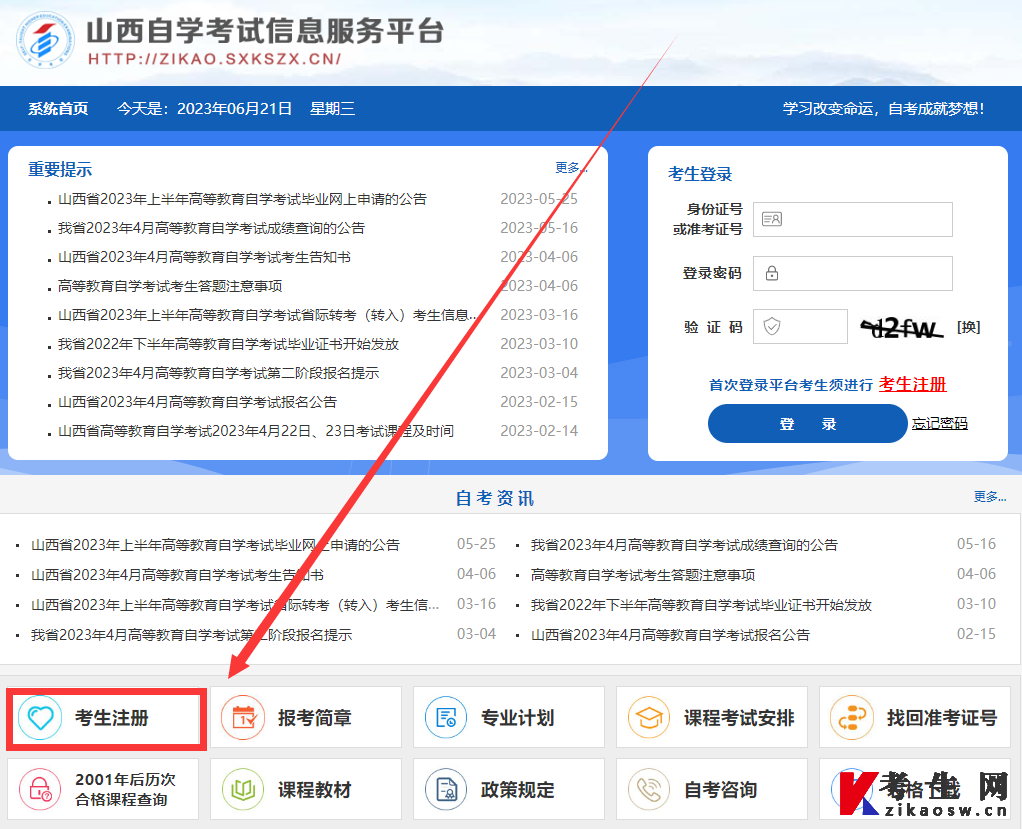
Task: Open 考生答题注意事项 in 重要提示 list
Action: [170, 286]
